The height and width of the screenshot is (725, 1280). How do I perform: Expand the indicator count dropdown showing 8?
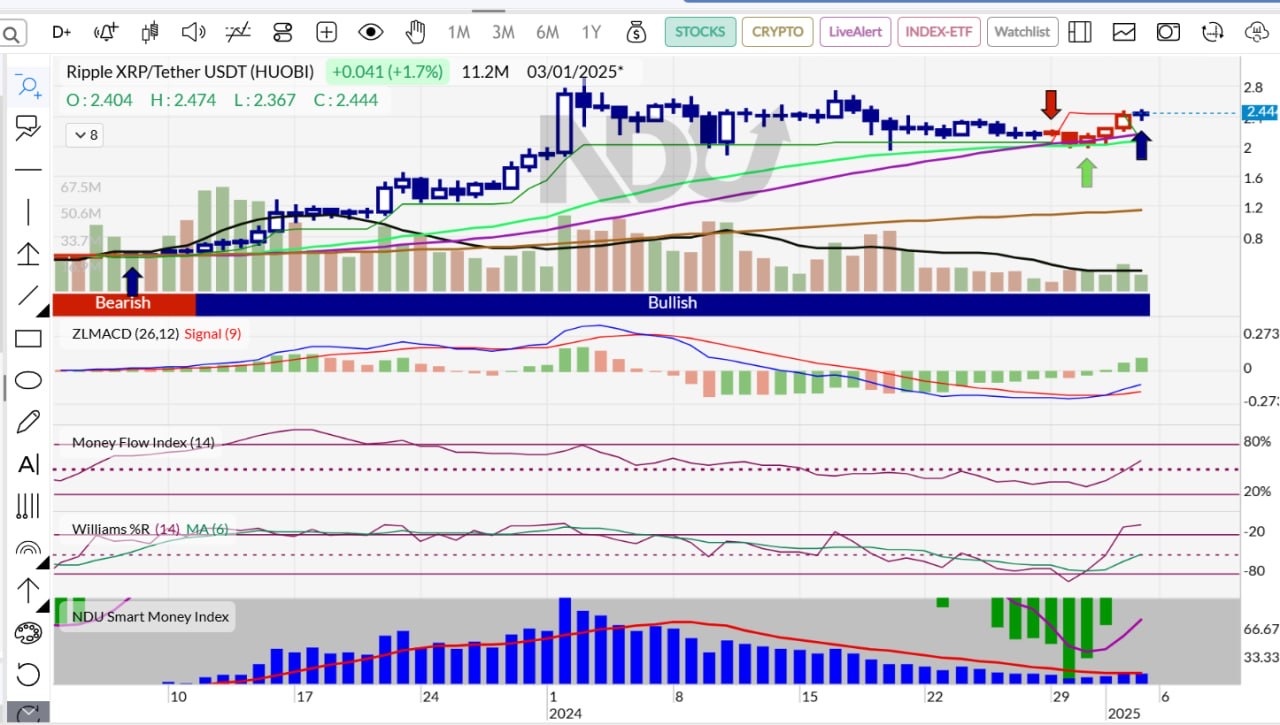84,134
